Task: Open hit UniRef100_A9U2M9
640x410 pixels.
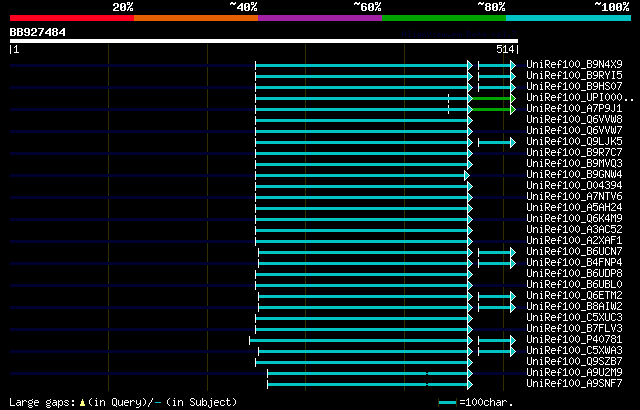Action: [x=574, y=373]
